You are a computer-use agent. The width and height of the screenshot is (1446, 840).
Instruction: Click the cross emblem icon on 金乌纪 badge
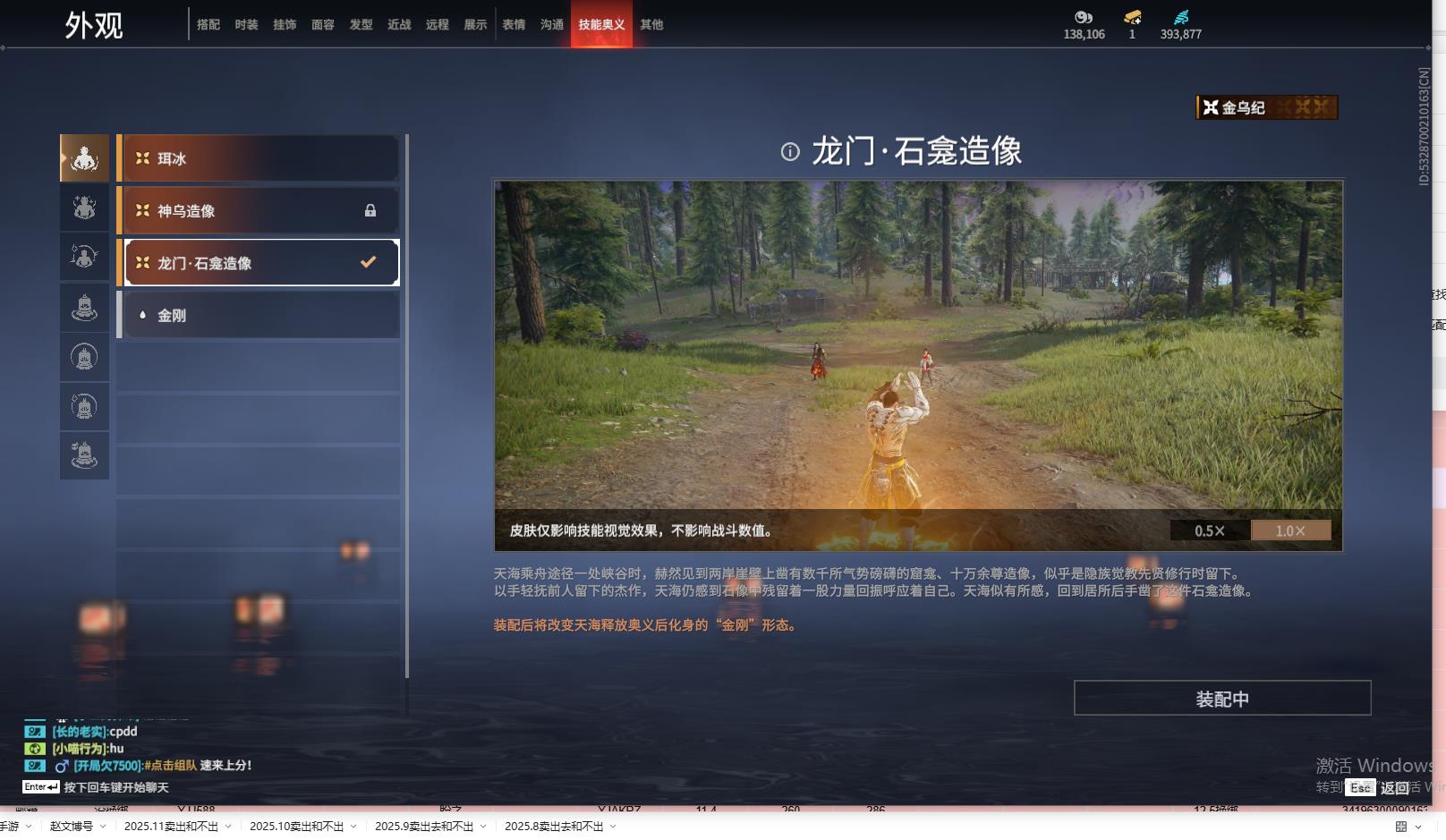tap(1211, 107)
